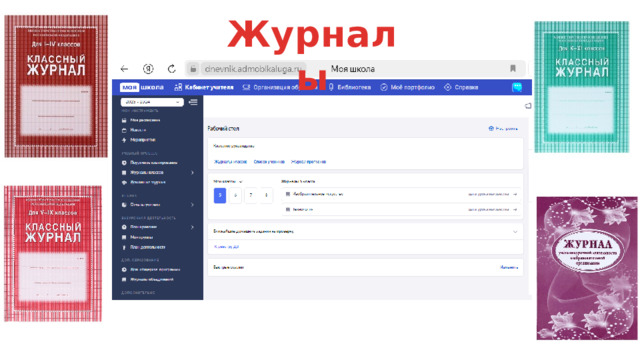This screenshot has width=640, height=360.
Task: Select class tile 6
Action: point(236,196)
